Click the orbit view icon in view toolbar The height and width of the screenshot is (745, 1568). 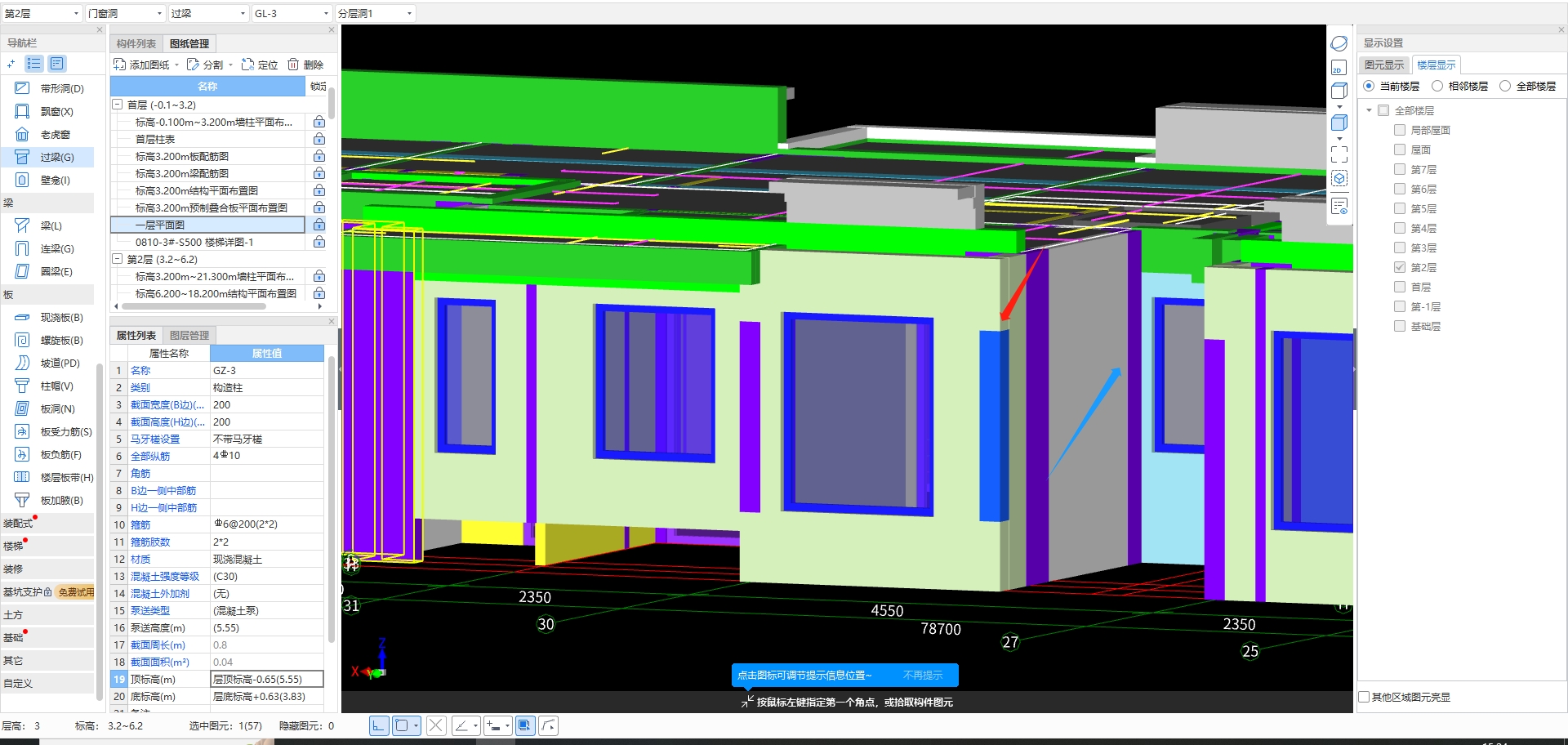coord(1339,43)
